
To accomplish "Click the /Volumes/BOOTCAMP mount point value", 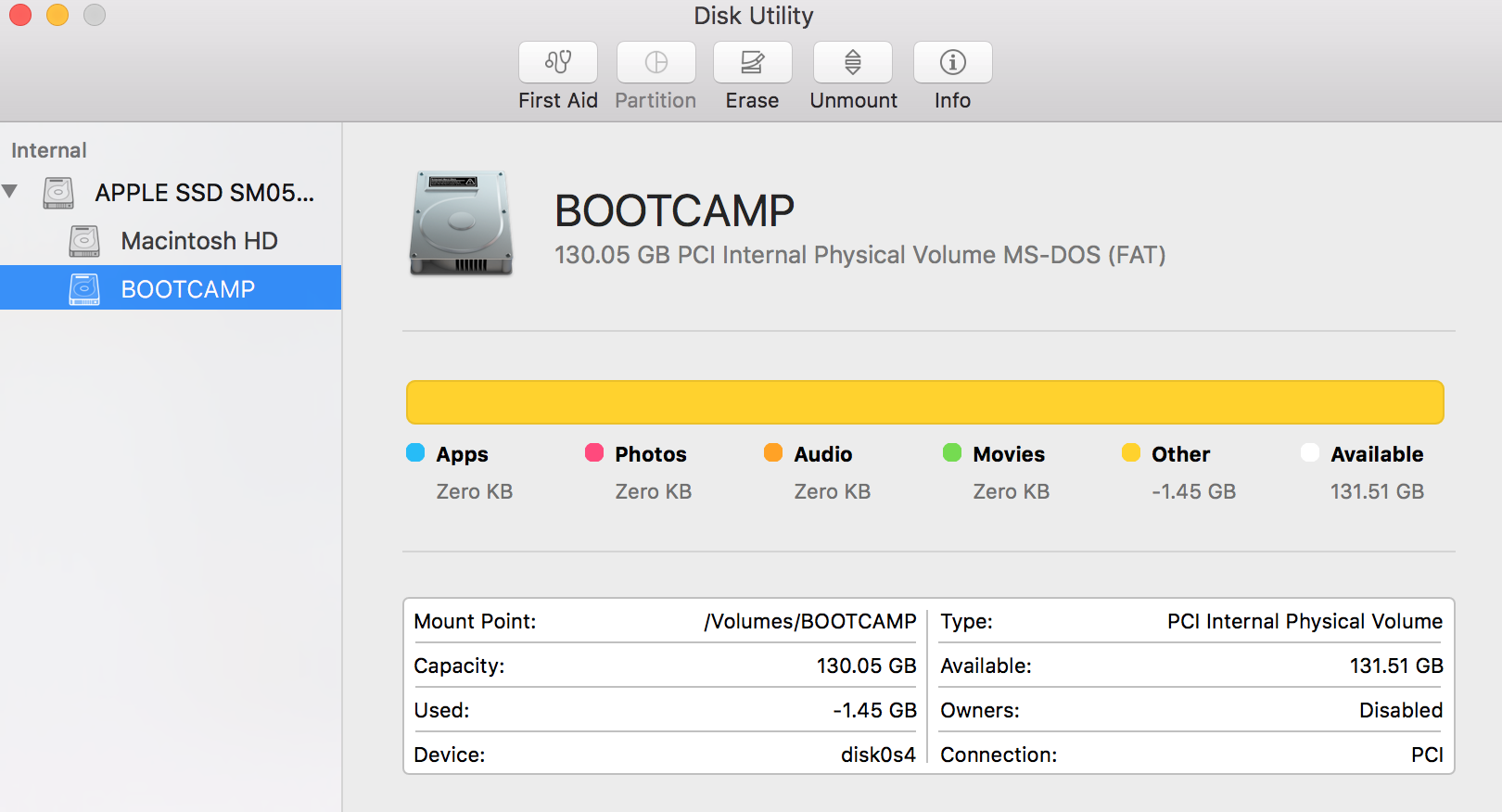I will (809, 621).
